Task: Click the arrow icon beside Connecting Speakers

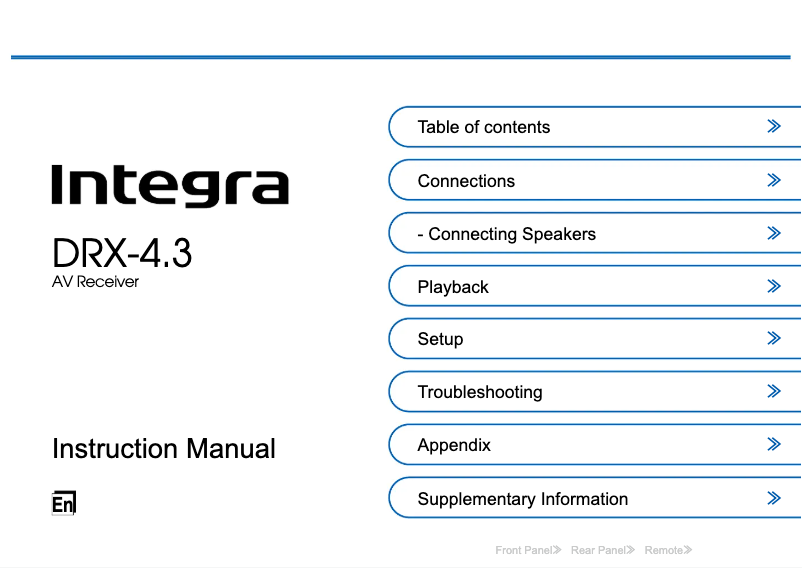Action: coord(773,234)
